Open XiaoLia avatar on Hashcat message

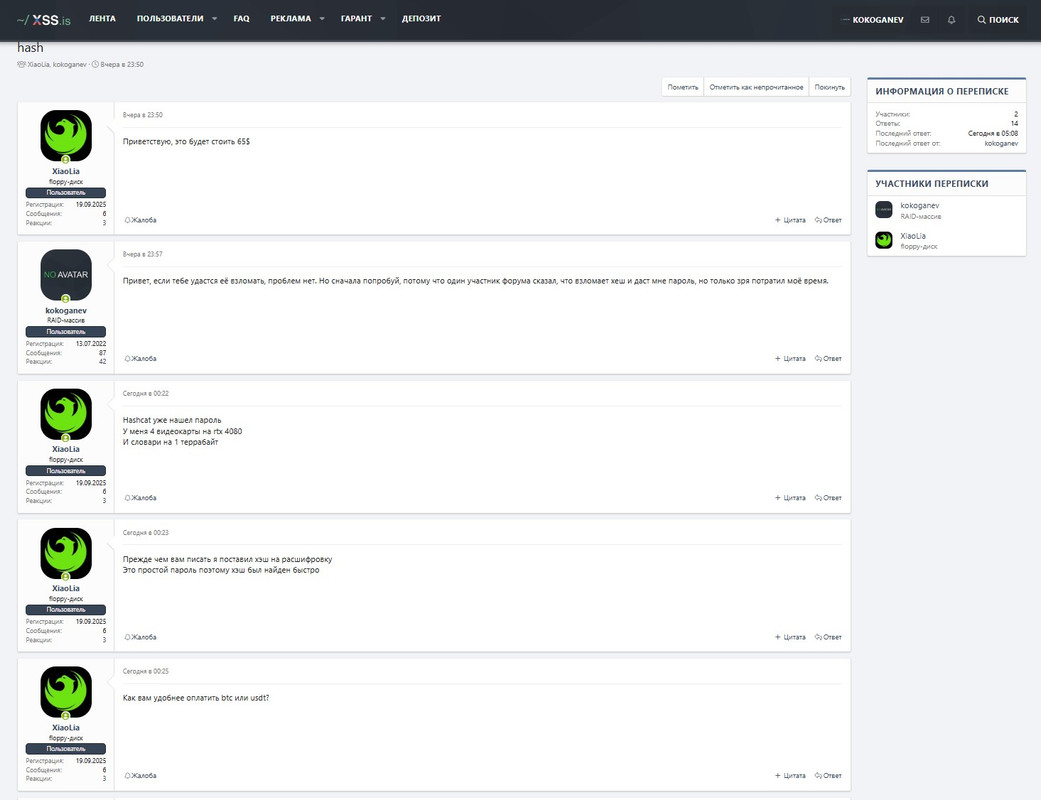click(x=66, y=414)
